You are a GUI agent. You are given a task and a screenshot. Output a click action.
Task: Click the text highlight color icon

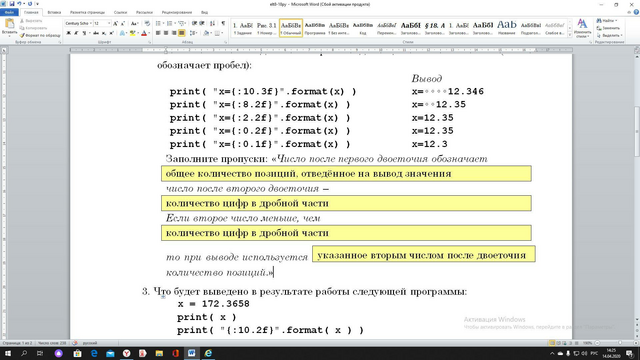click(132, 33)
